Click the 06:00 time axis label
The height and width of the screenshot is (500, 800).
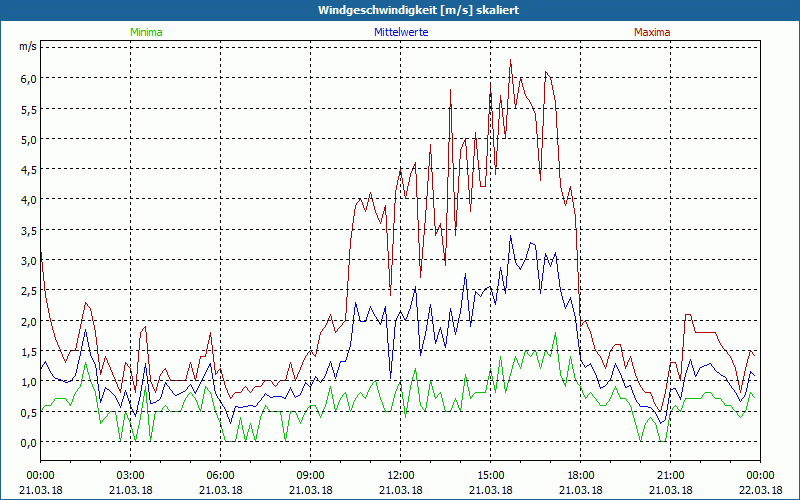click(x=220, y=476)
